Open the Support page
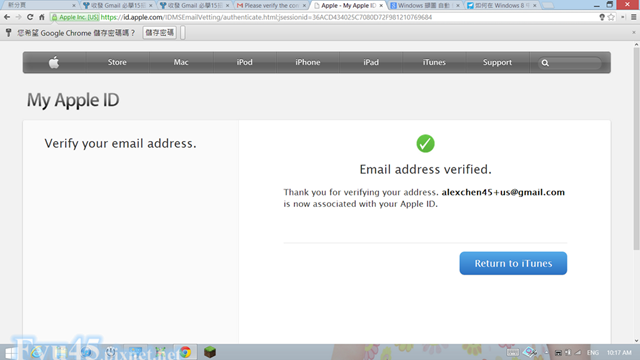 coord(497,62)
